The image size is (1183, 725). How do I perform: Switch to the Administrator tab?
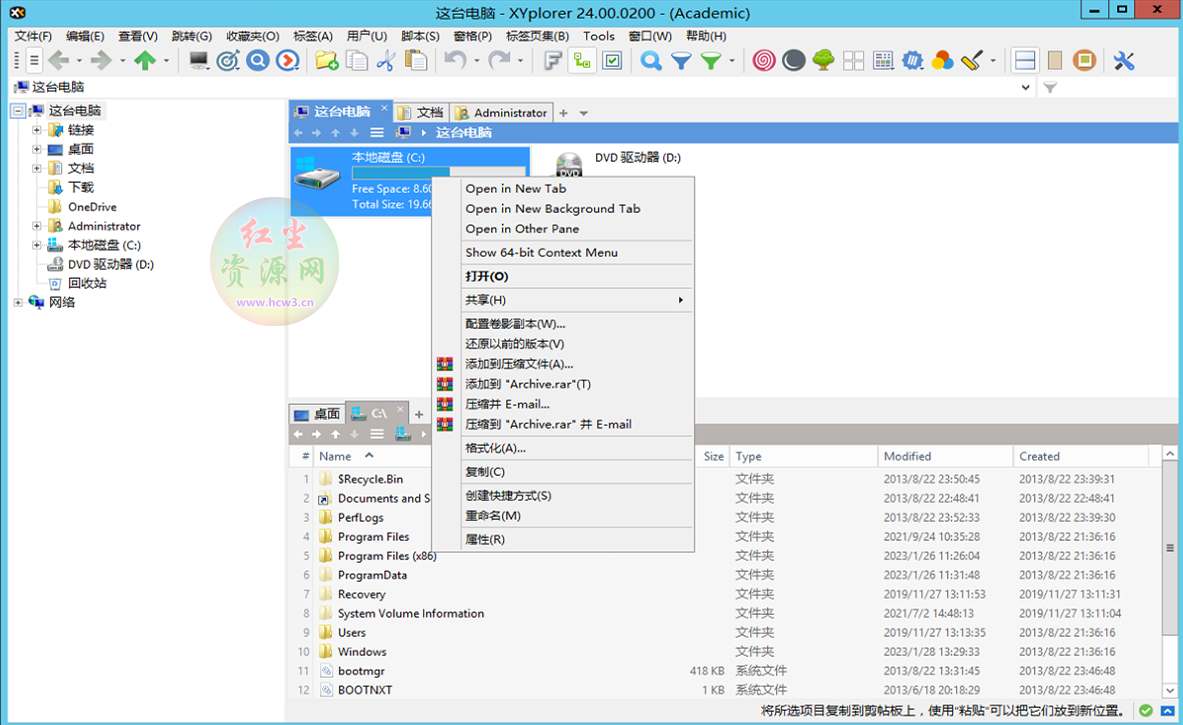pyautogui.click(x=502, y=112)
